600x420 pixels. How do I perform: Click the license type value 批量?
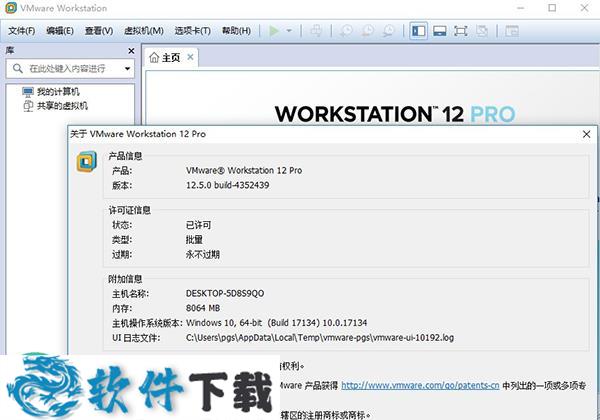[194, 240]
